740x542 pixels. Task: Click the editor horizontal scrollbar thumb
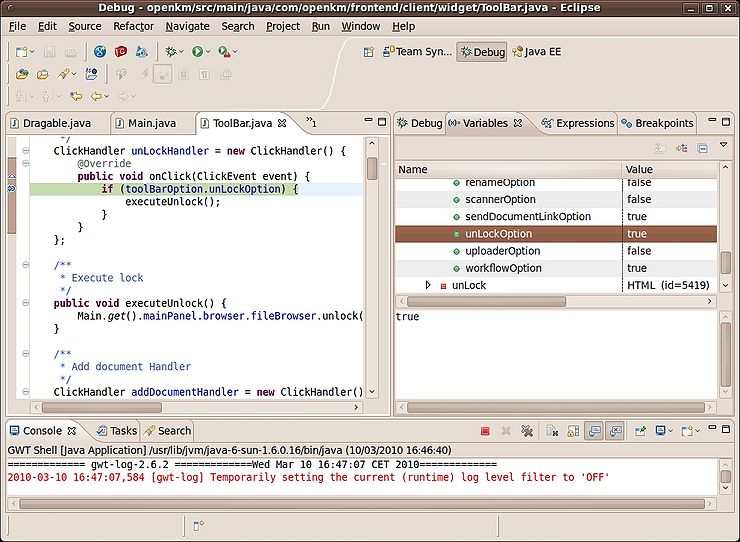(x=101, y=407)
